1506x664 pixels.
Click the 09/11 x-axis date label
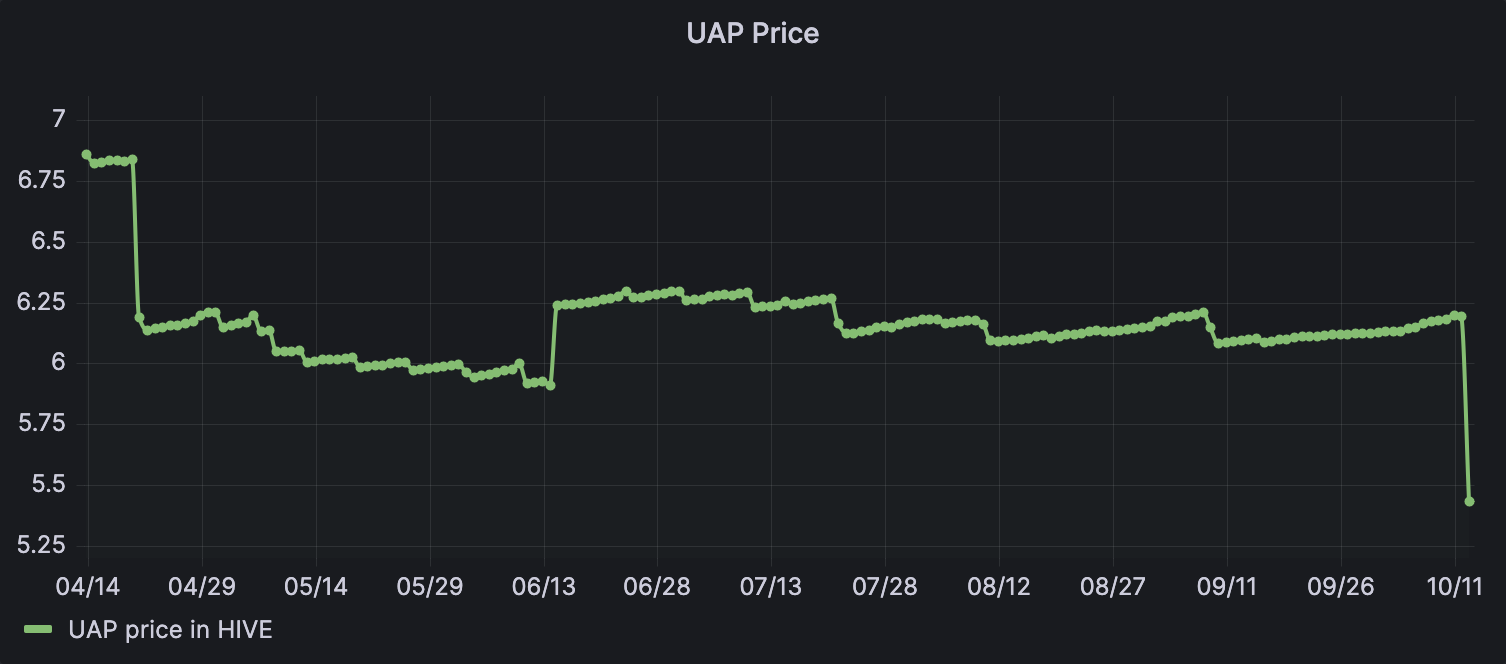click(1227, 586)
